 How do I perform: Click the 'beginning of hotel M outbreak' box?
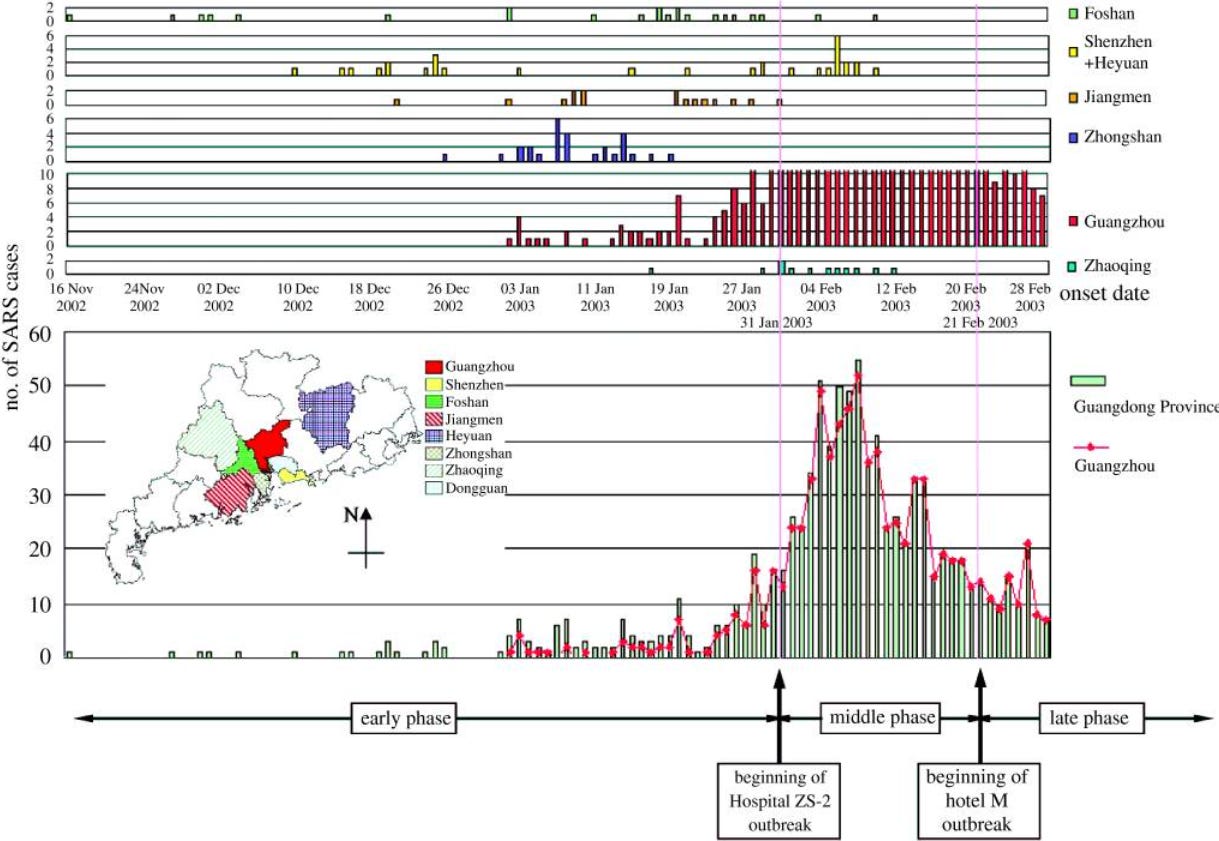[980, 801]
